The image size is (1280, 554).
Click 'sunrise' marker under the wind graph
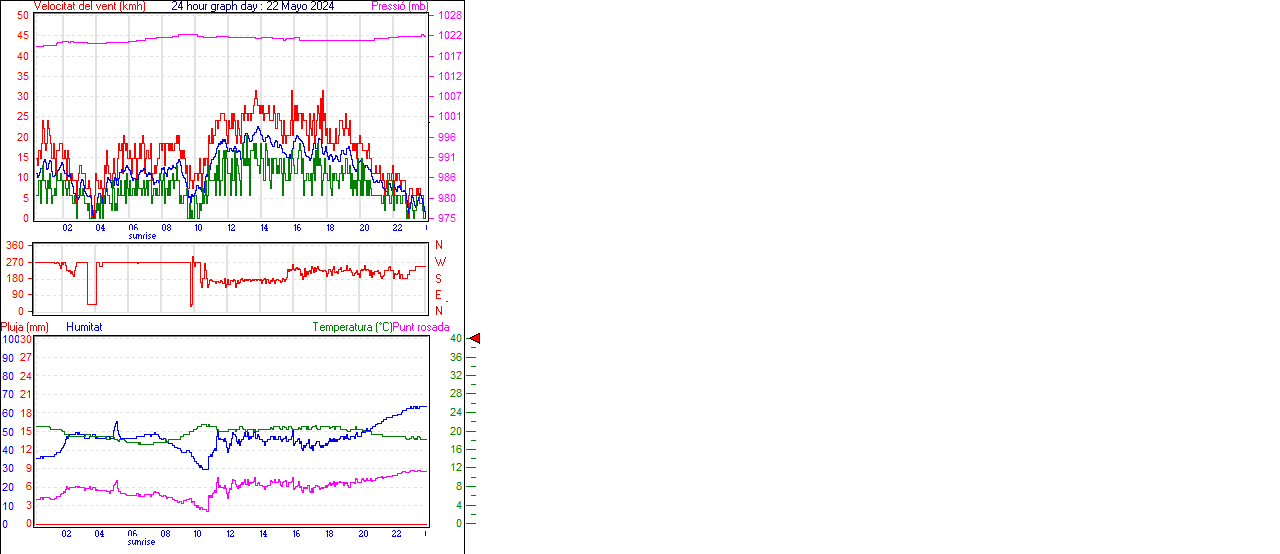[141, 236]
